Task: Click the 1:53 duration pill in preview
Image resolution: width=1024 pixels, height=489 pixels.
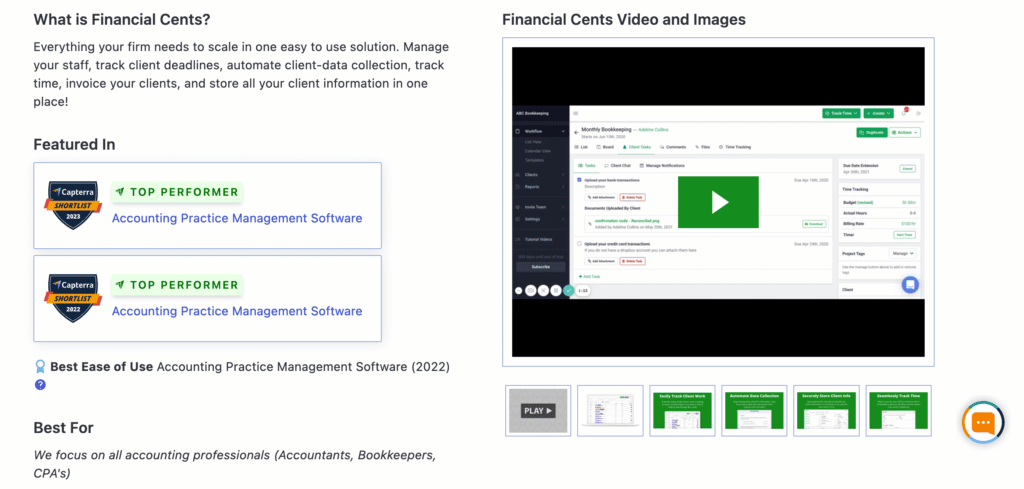Action: coord(583,291)
